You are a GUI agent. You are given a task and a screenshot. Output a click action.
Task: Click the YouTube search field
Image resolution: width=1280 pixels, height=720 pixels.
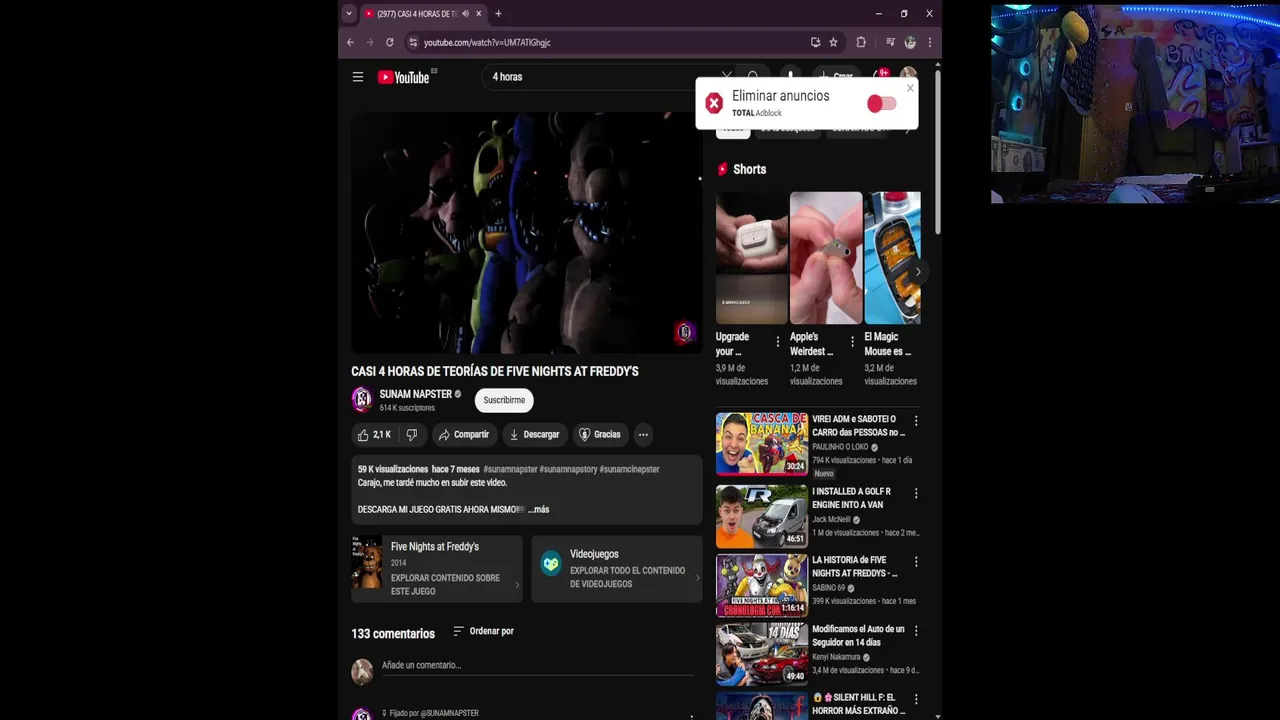600,77
